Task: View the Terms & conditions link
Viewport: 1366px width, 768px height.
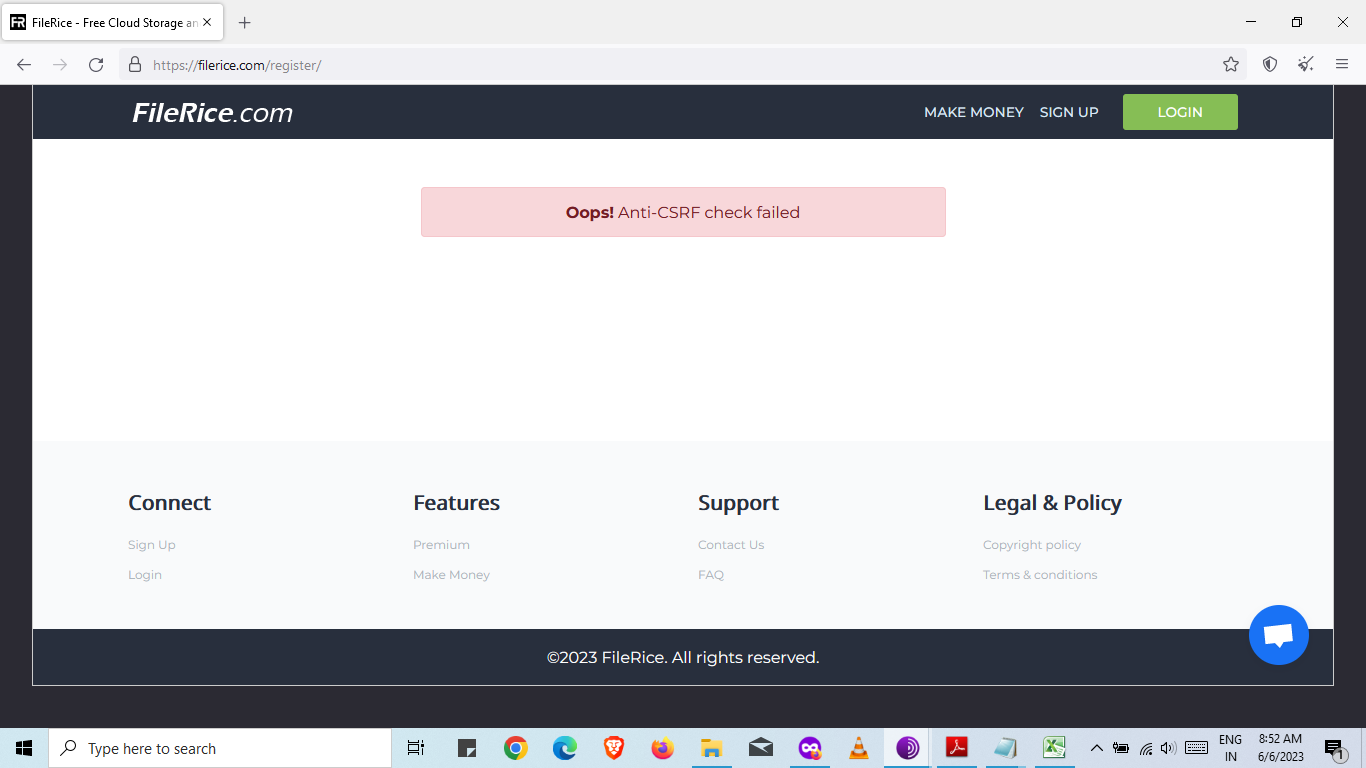Action: coord(1039,575)
